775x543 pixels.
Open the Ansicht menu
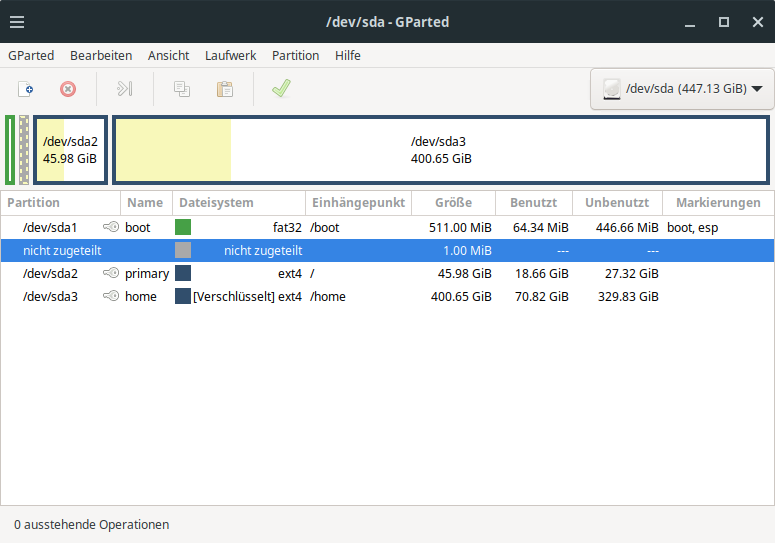tap(168, 55)
